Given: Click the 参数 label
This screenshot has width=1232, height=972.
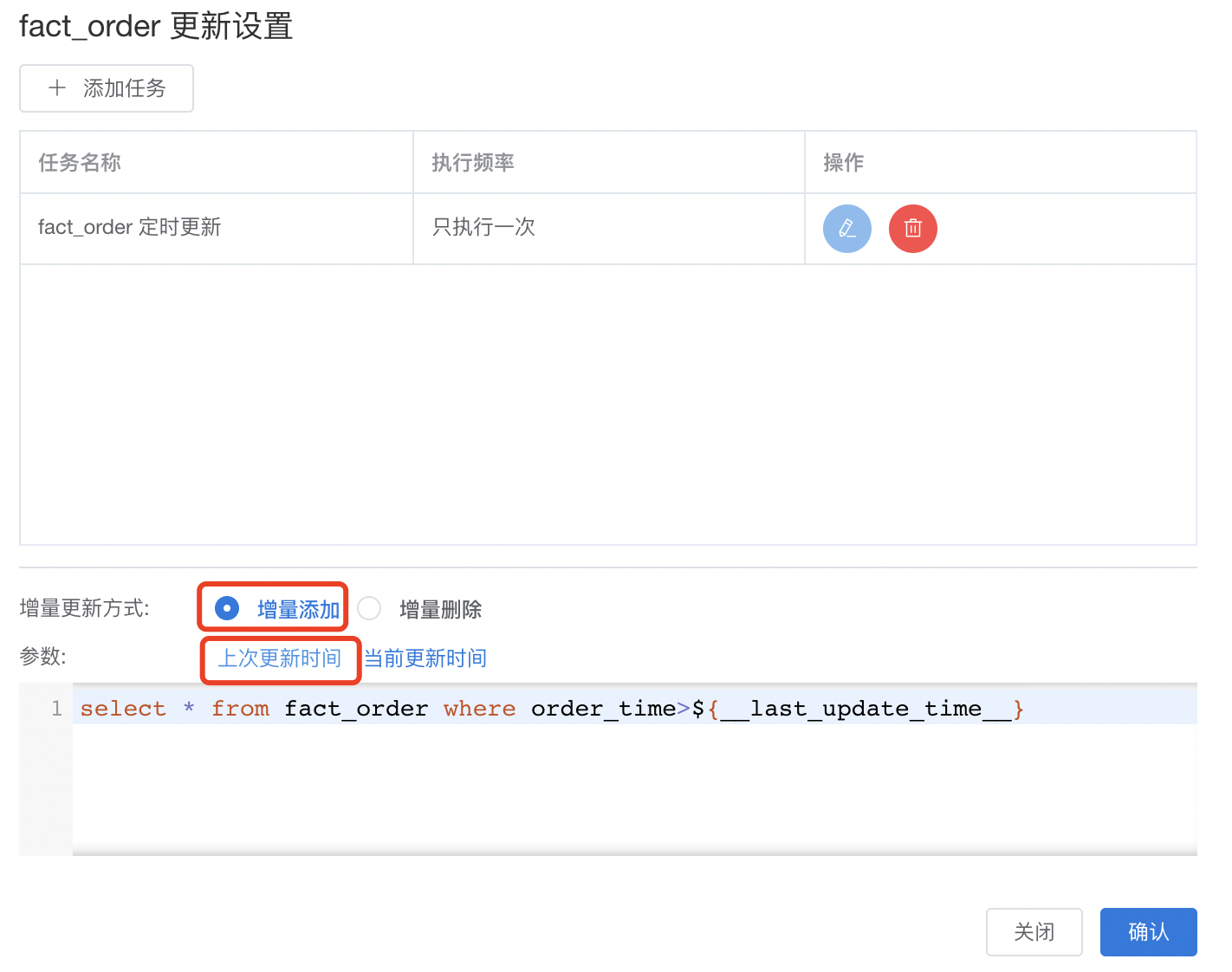Looking at the screenshot, I should pyautogui.click(x=42, y=657).
